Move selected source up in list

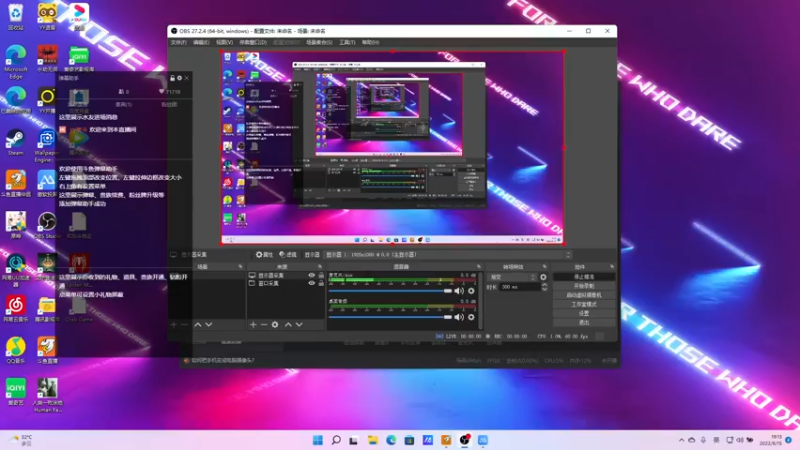point(288,324)
